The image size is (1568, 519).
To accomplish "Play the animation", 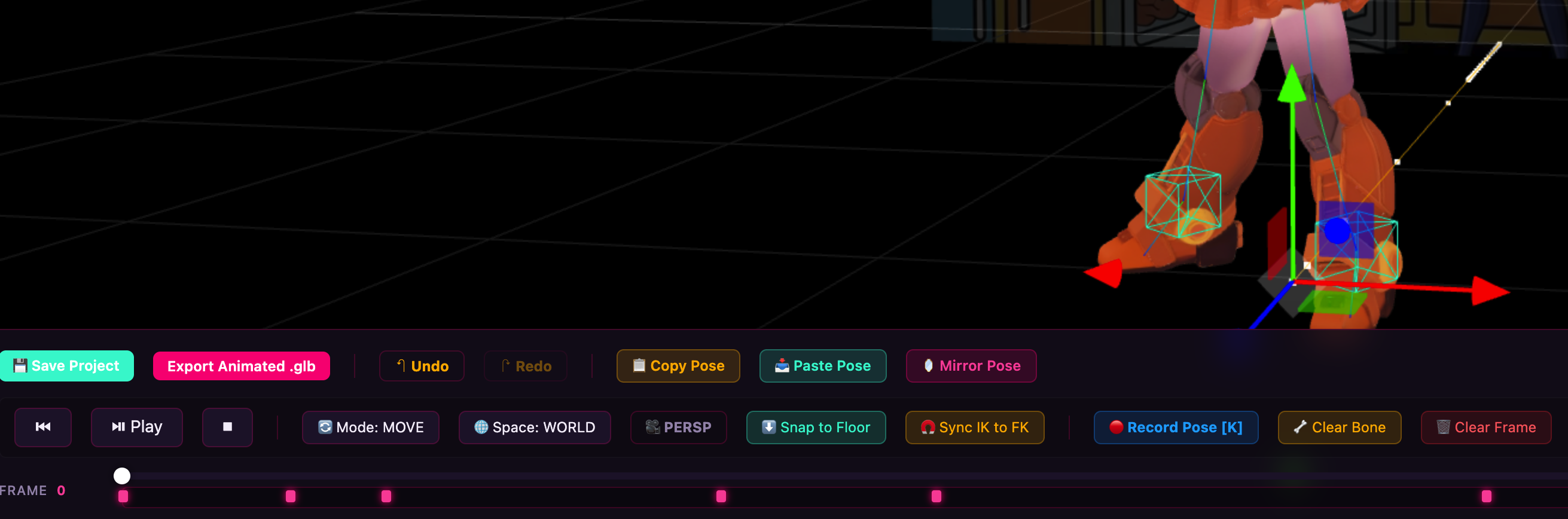I will pos(137,427).
